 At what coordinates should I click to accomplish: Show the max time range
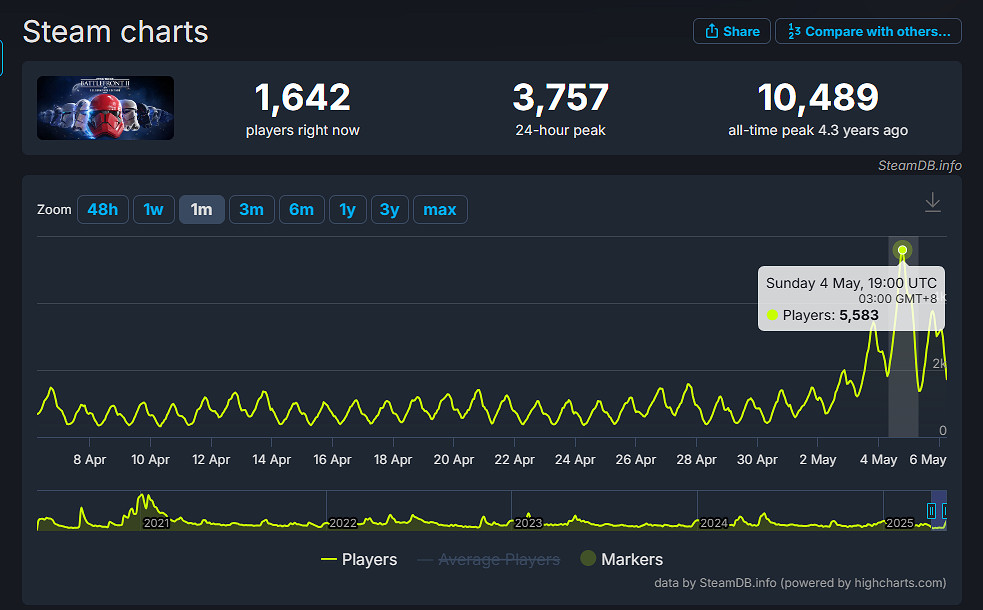point(440,209)
